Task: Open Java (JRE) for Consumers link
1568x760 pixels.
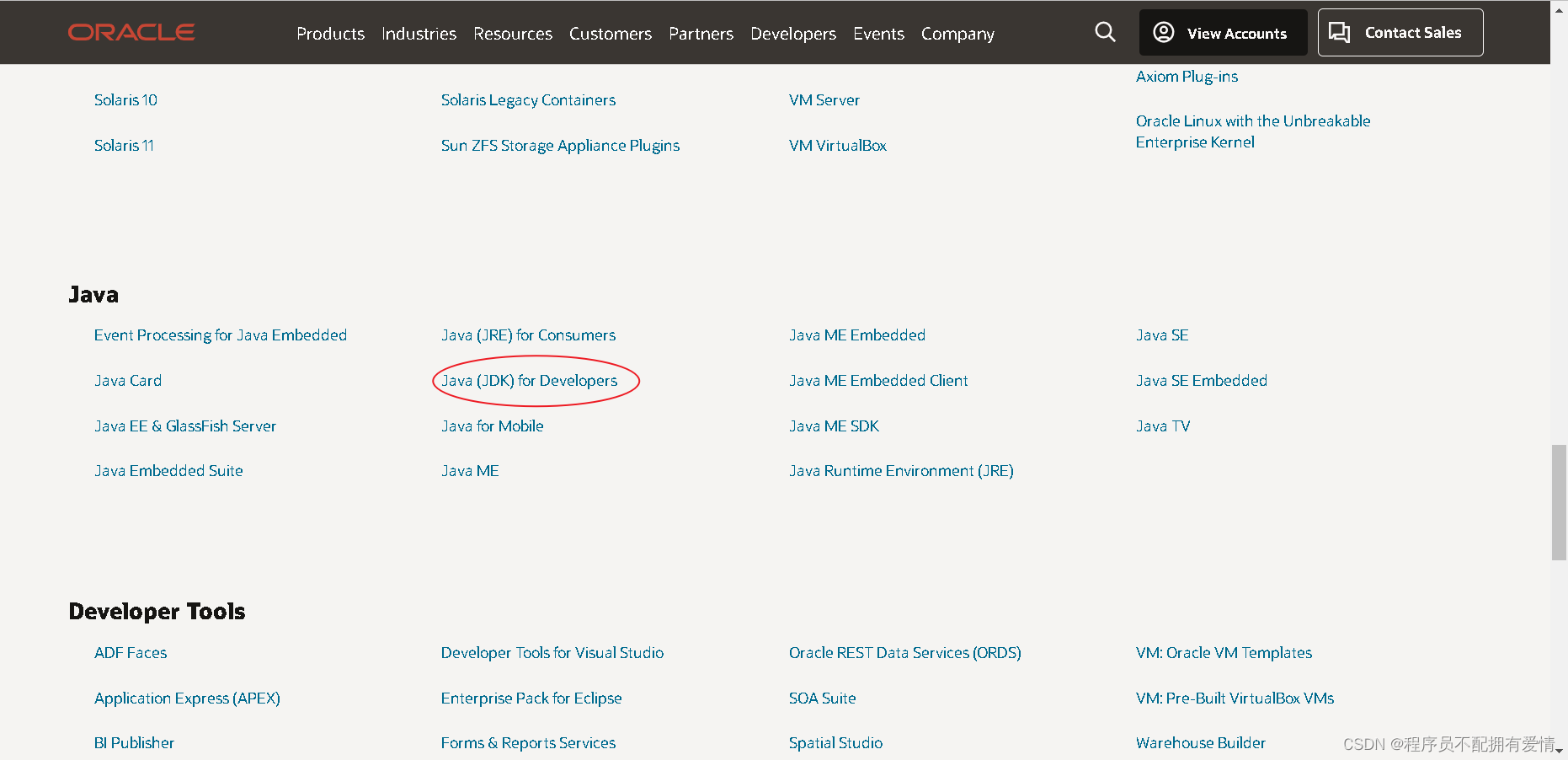Action: coord(528,335)
